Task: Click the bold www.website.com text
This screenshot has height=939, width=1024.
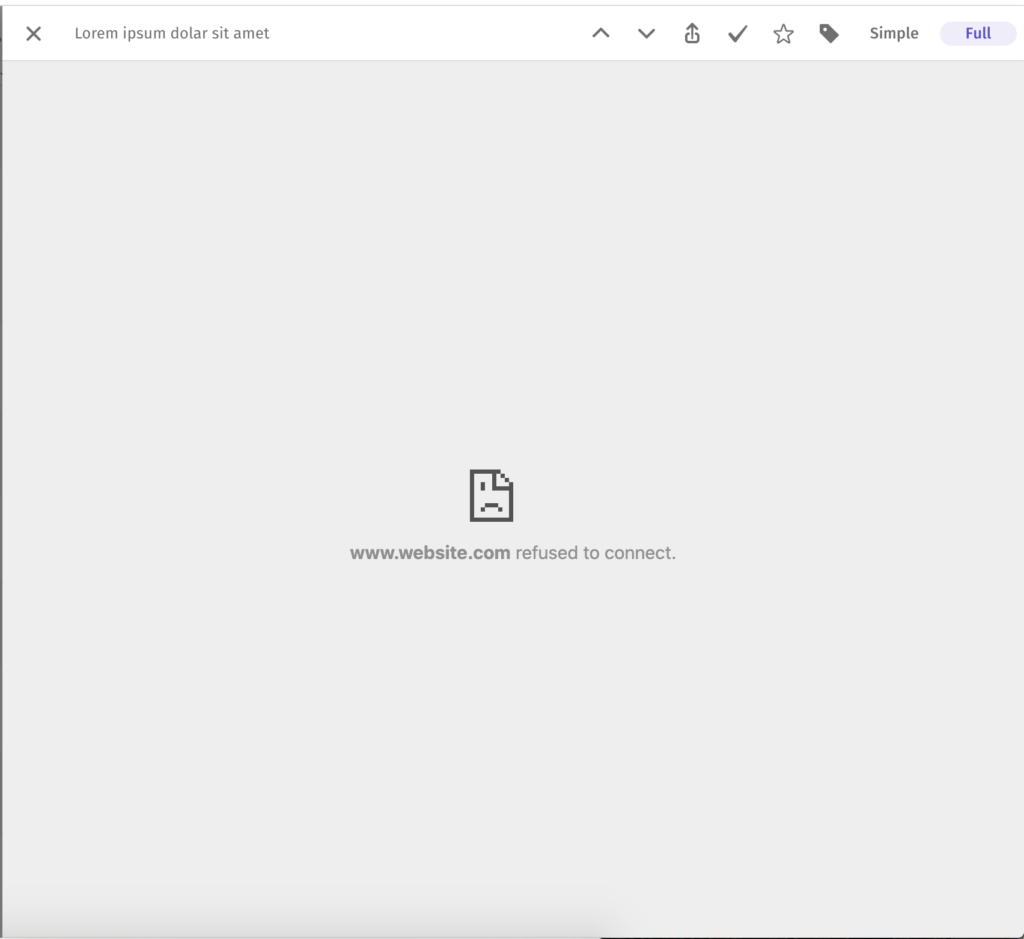Action: click(x=430, y=553)
